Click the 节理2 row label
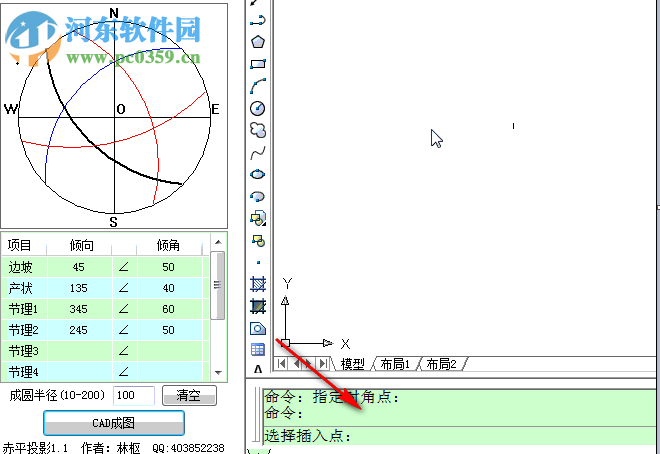 [24, 330]
